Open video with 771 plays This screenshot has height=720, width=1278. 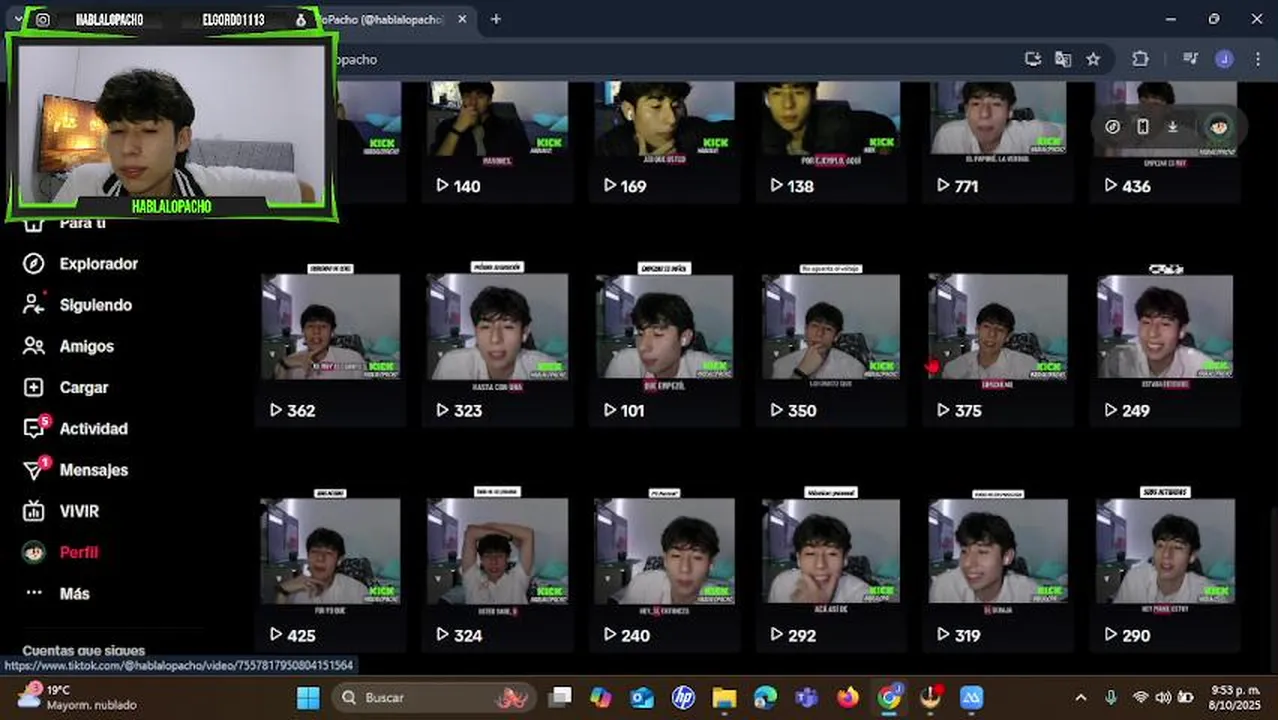coord(999,141)
